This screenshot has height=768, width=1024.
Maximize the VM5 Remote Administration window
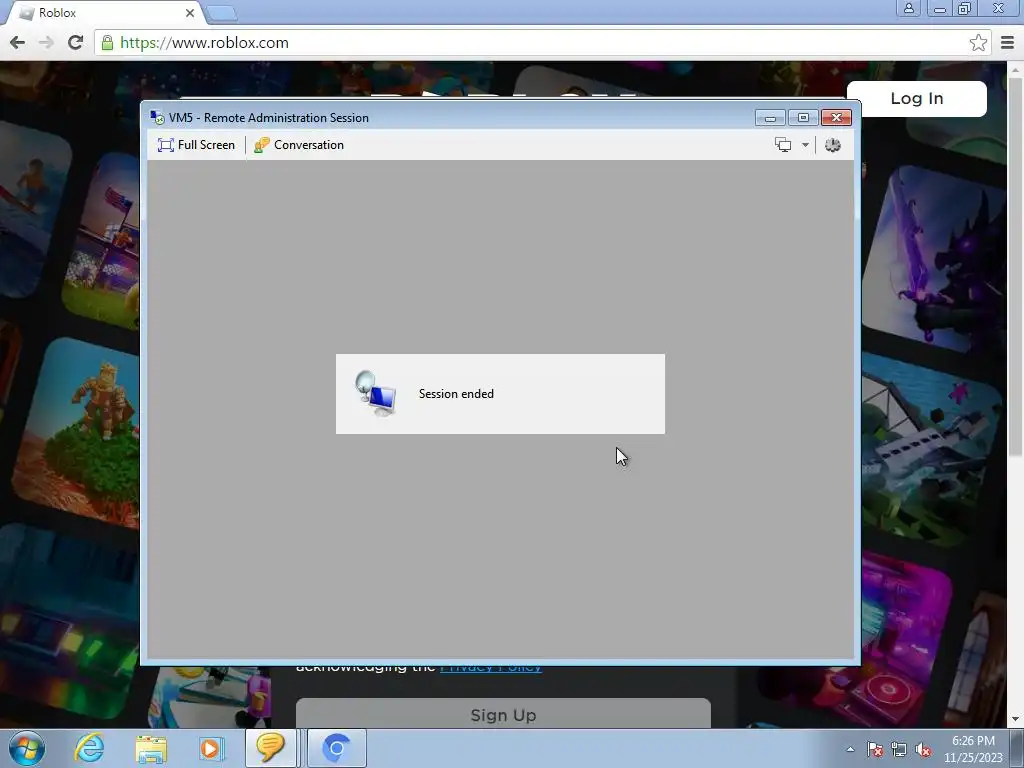[x=803, y=118]
